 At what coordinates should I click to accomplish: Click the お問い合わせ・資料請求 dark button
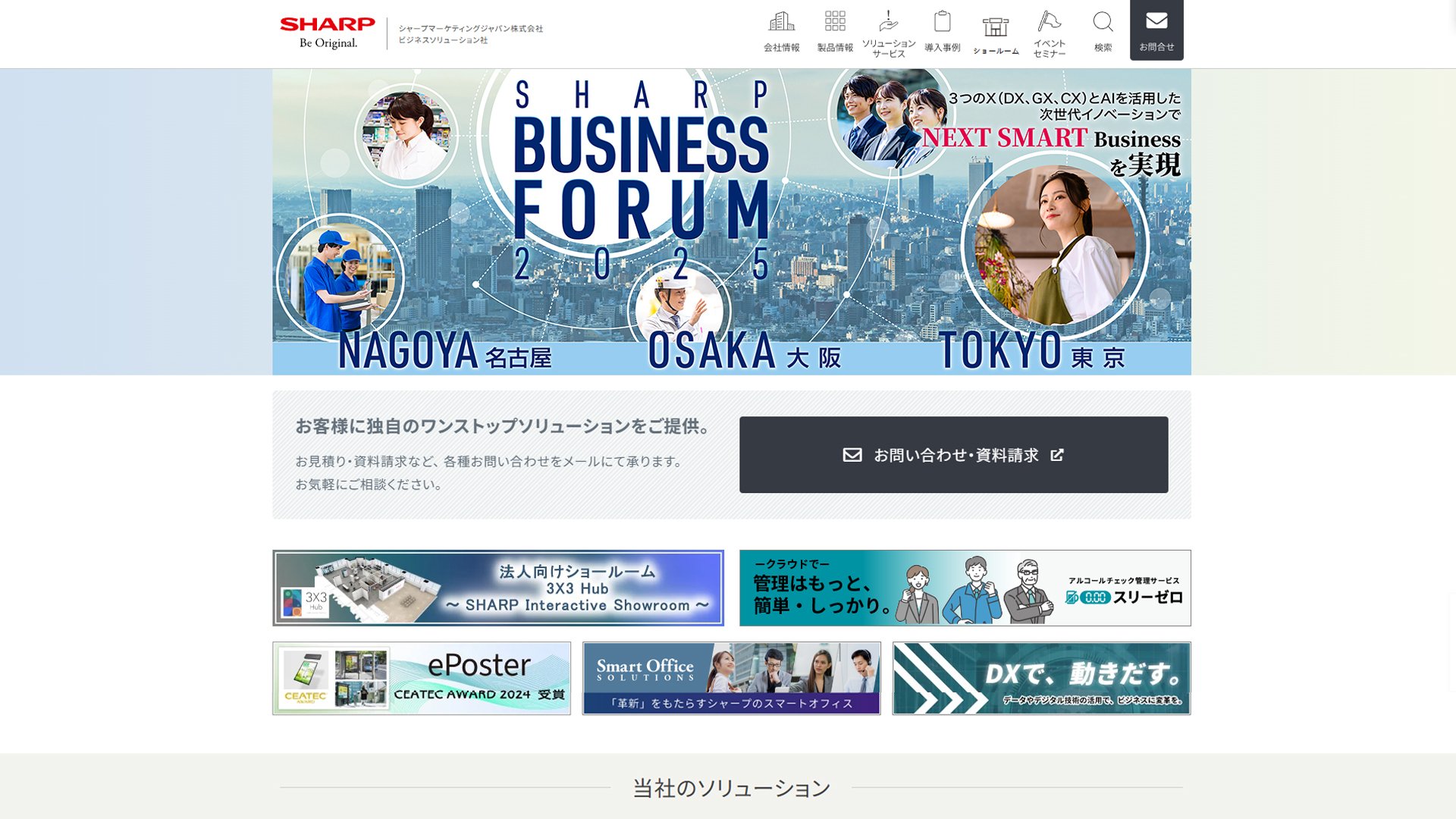(954, 455)
